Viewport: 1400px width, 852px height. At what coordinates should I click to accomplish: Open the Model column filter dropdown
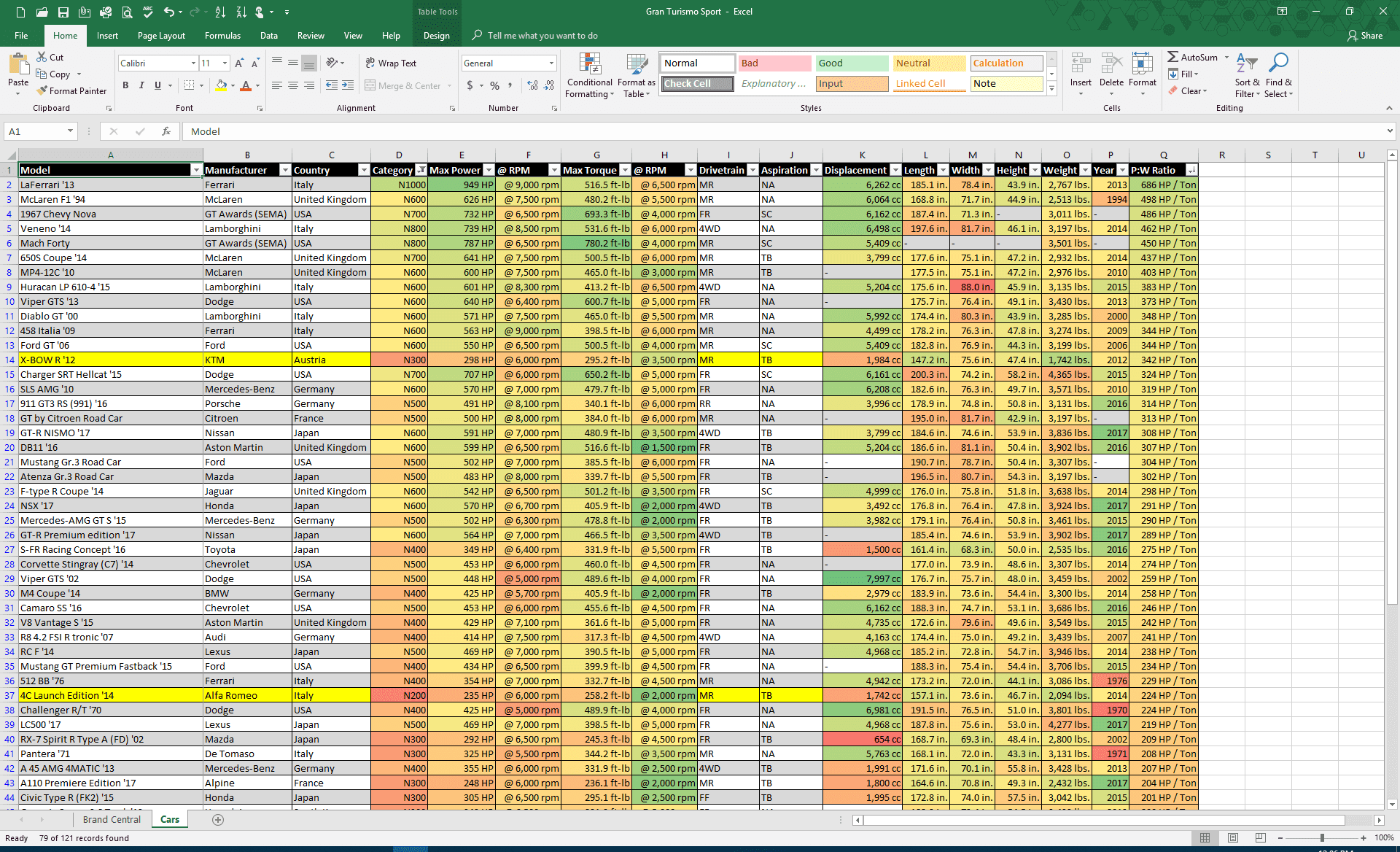click(195, 170)
